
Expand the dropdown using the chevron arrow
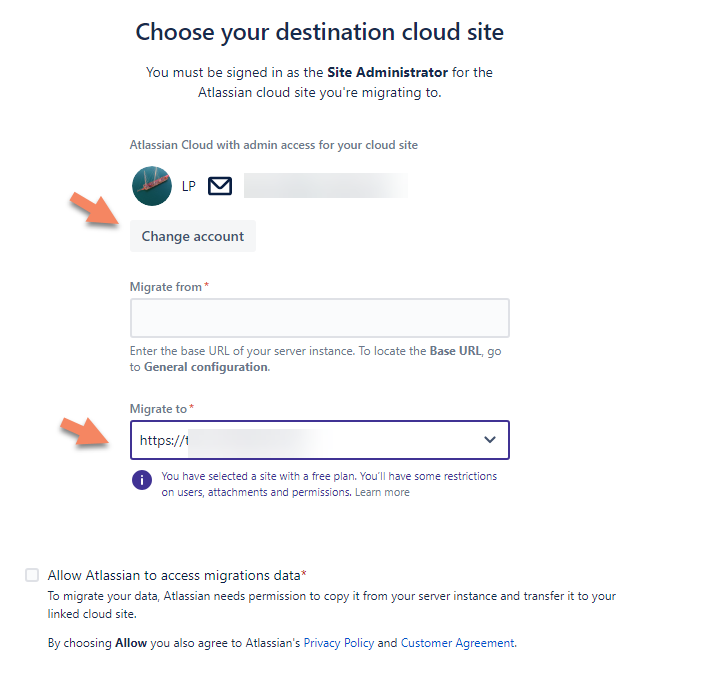[490, 439]
